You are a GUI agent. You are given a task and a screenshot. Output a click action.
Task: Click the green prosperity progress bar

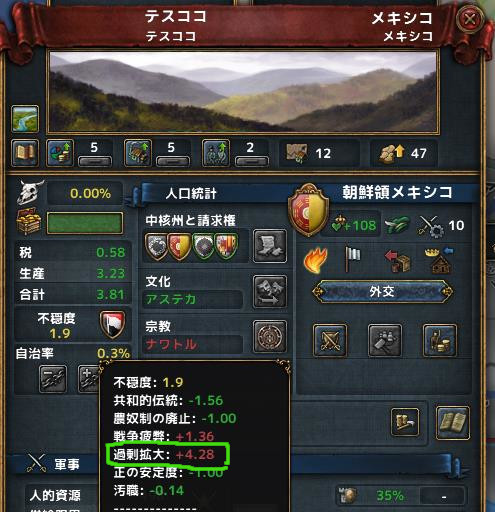85,223
